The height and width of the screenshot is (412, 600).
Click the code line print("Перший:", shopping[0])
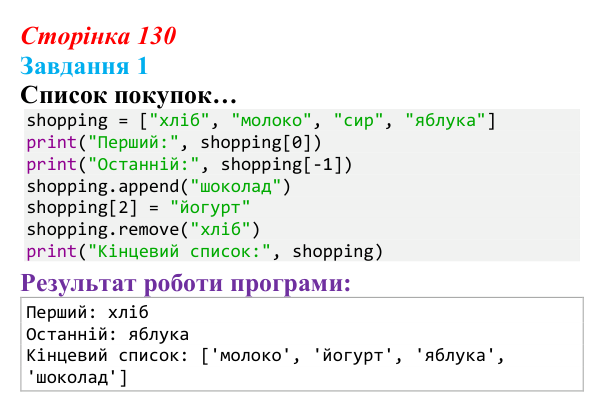[x=174, y=143]
